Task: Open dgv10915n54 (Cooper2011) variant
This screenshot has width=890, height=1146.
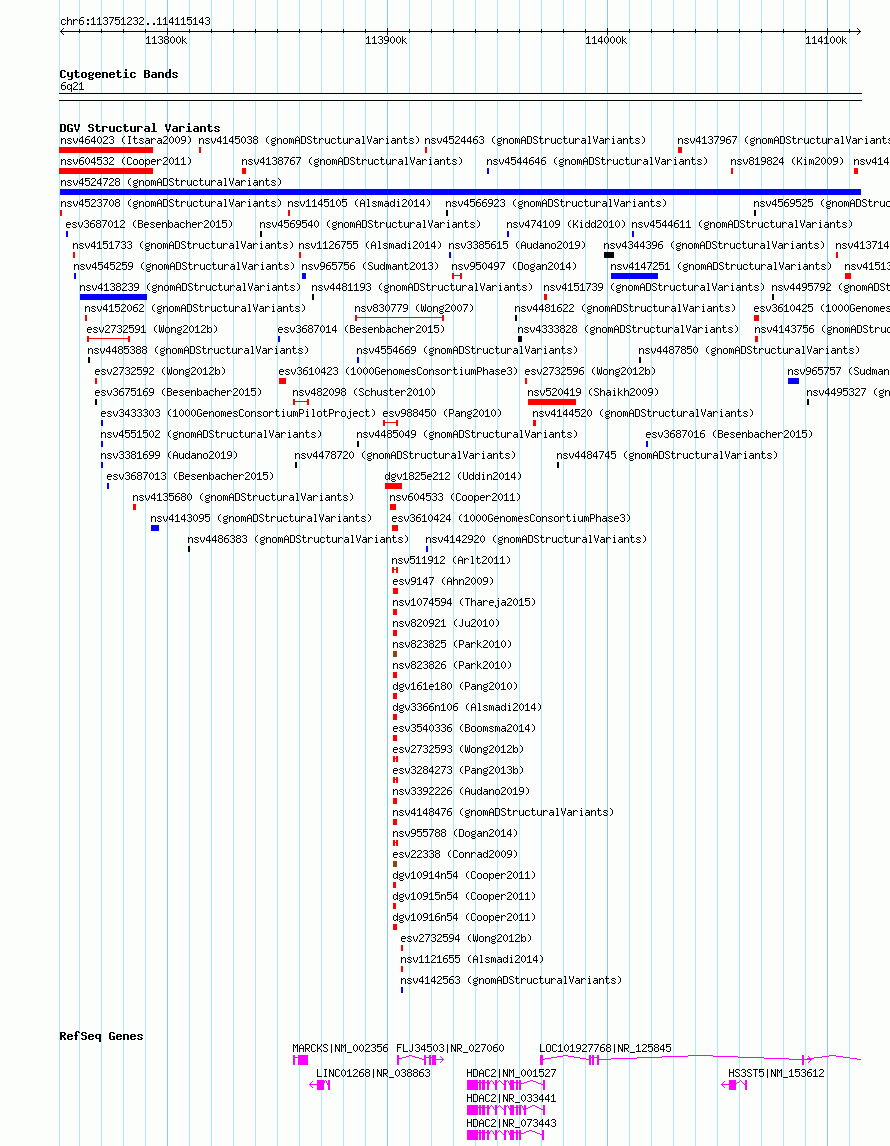Action: point(464,897)
